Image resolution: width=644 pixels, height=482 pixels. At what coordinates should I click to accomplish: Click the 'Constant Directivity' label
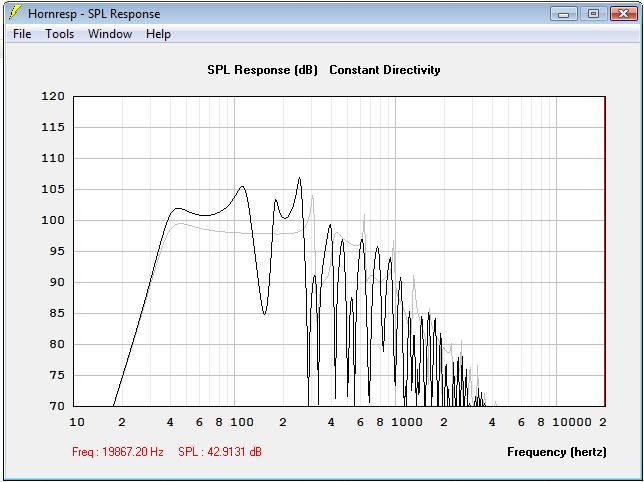point(385,70)
